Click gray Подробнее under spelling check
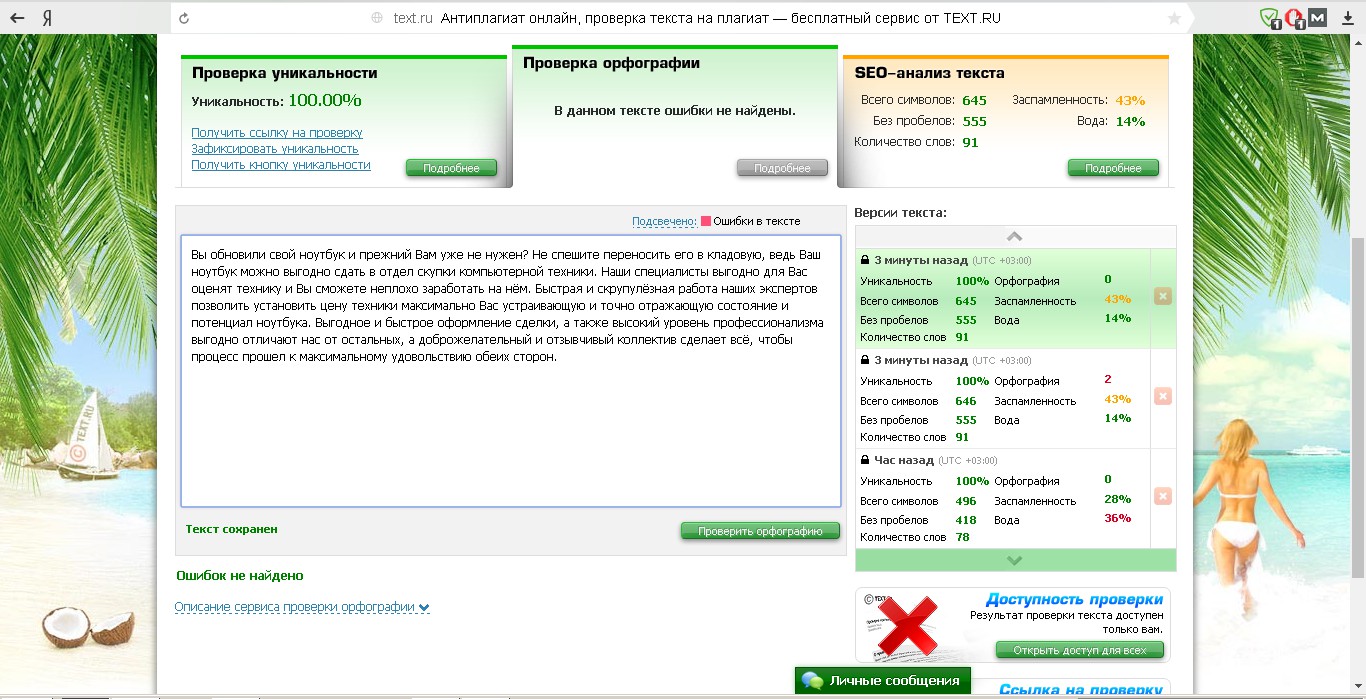The image size is (1366, 699). 782,168
